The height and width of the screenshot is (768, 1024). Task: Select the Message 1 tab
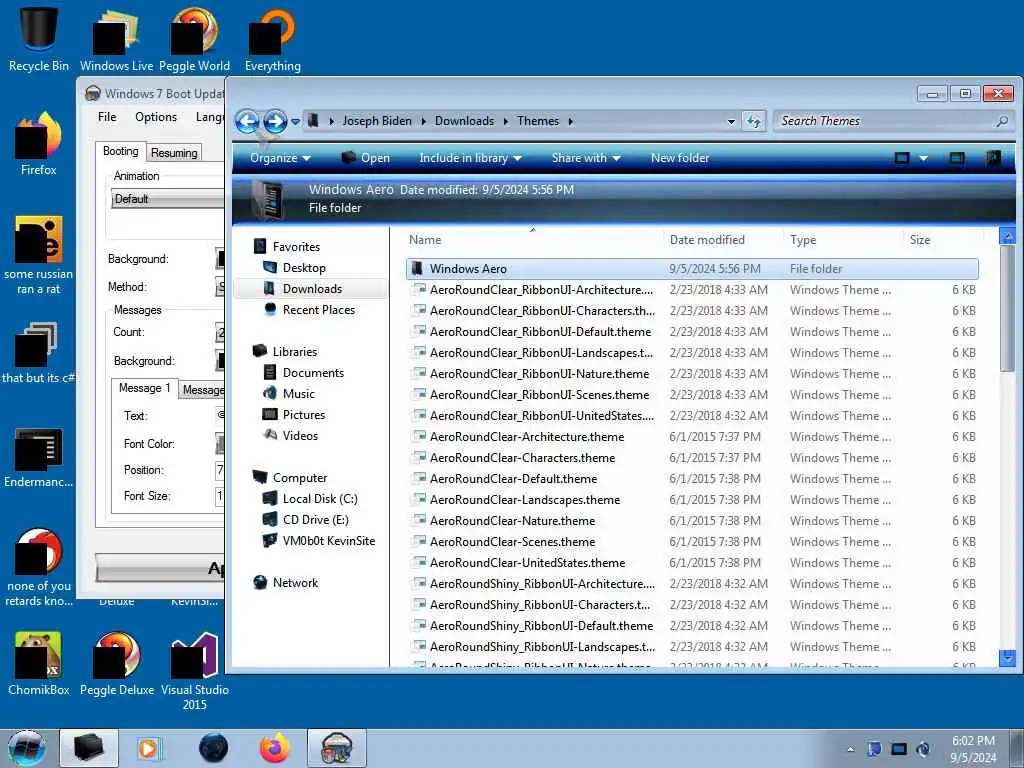pyautogui.click(x=144, y=388)
